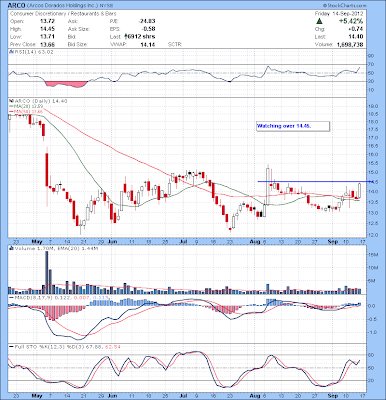Image resolution: width=386 pixels, height=400 pixels.
Task: Click the Chg value +0.74
Action: pos(356,29)
